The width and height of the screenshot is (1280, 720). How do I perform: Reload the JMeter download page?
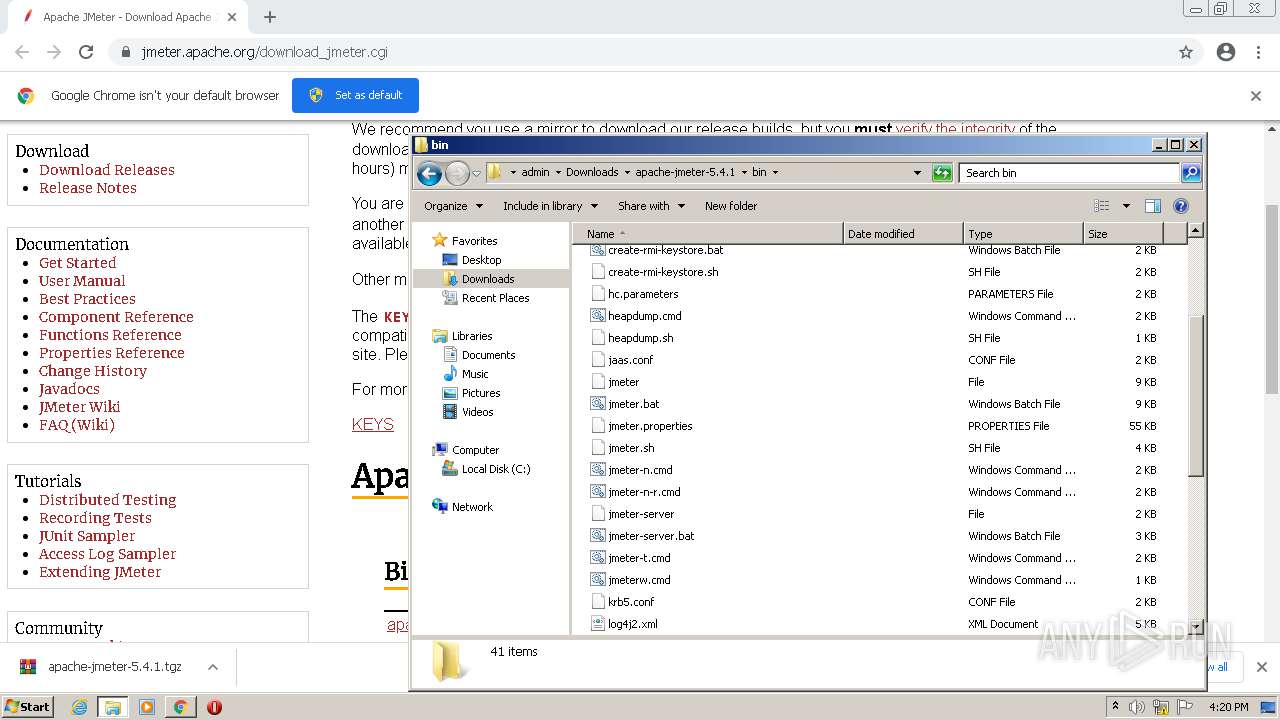click(86, 52)
